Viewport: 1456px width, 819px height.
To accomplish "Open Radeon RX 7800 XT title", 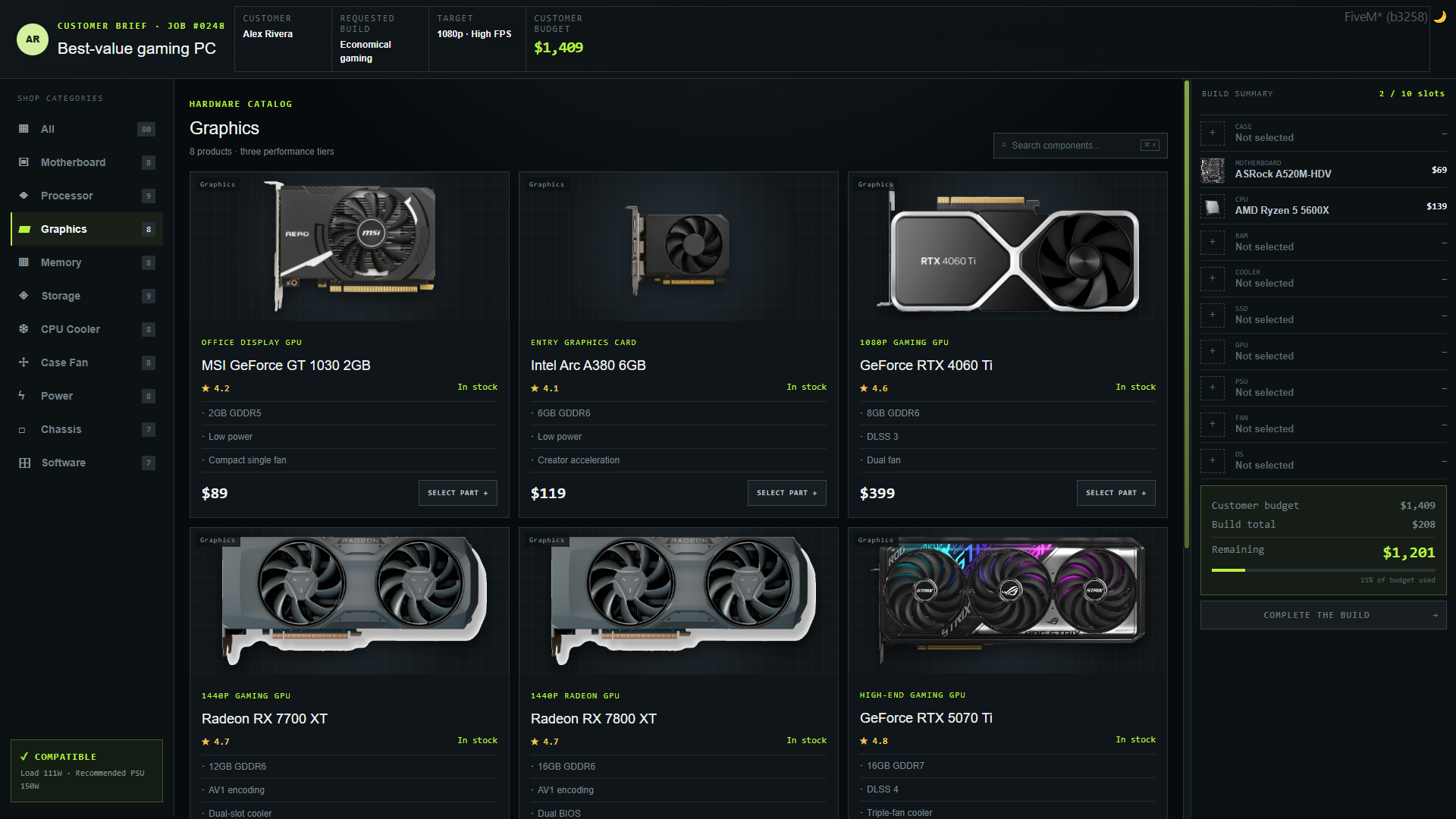I will [594, 719].
